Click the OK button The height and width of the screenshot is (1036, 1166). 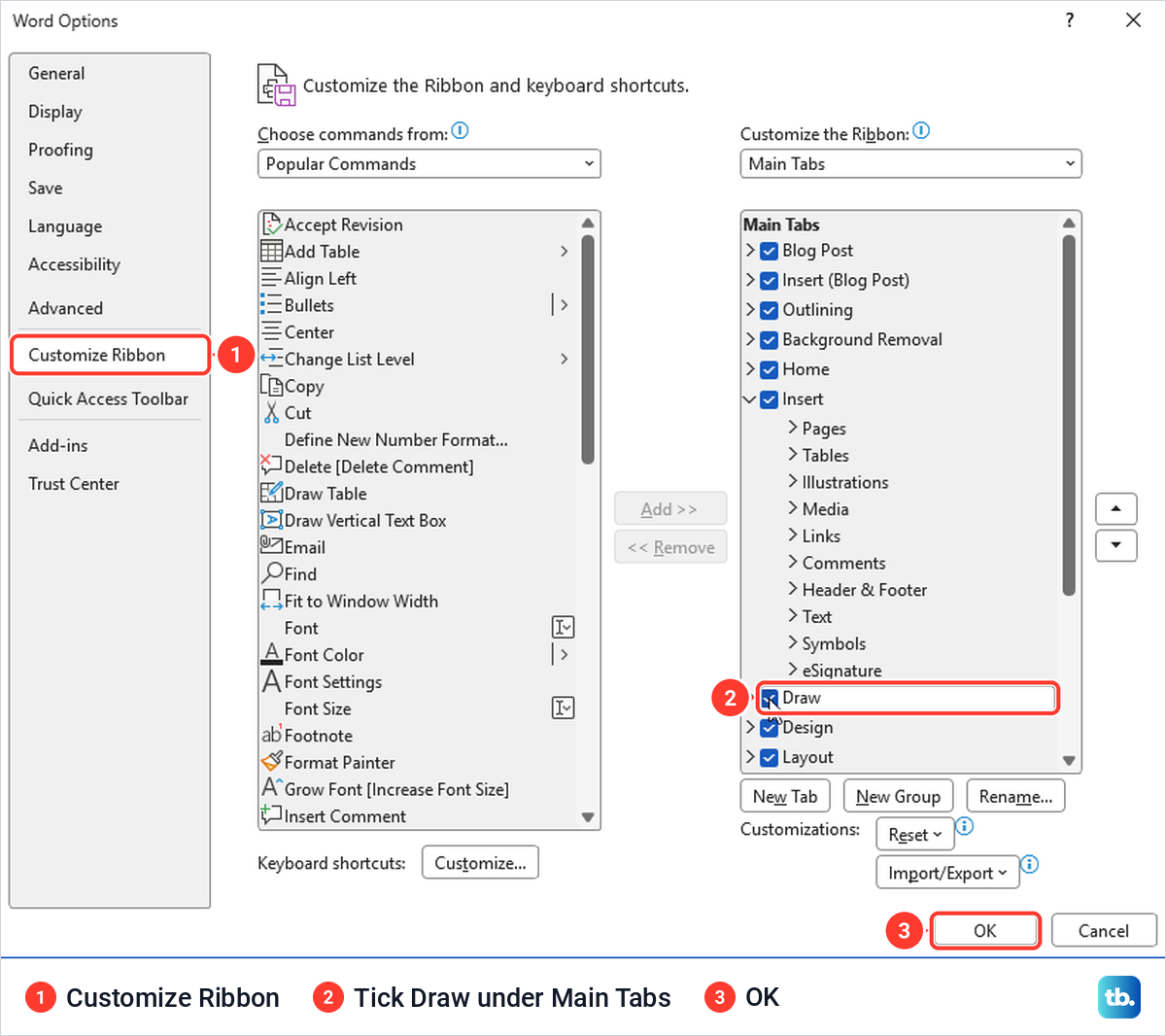click(x=985, y=931)
